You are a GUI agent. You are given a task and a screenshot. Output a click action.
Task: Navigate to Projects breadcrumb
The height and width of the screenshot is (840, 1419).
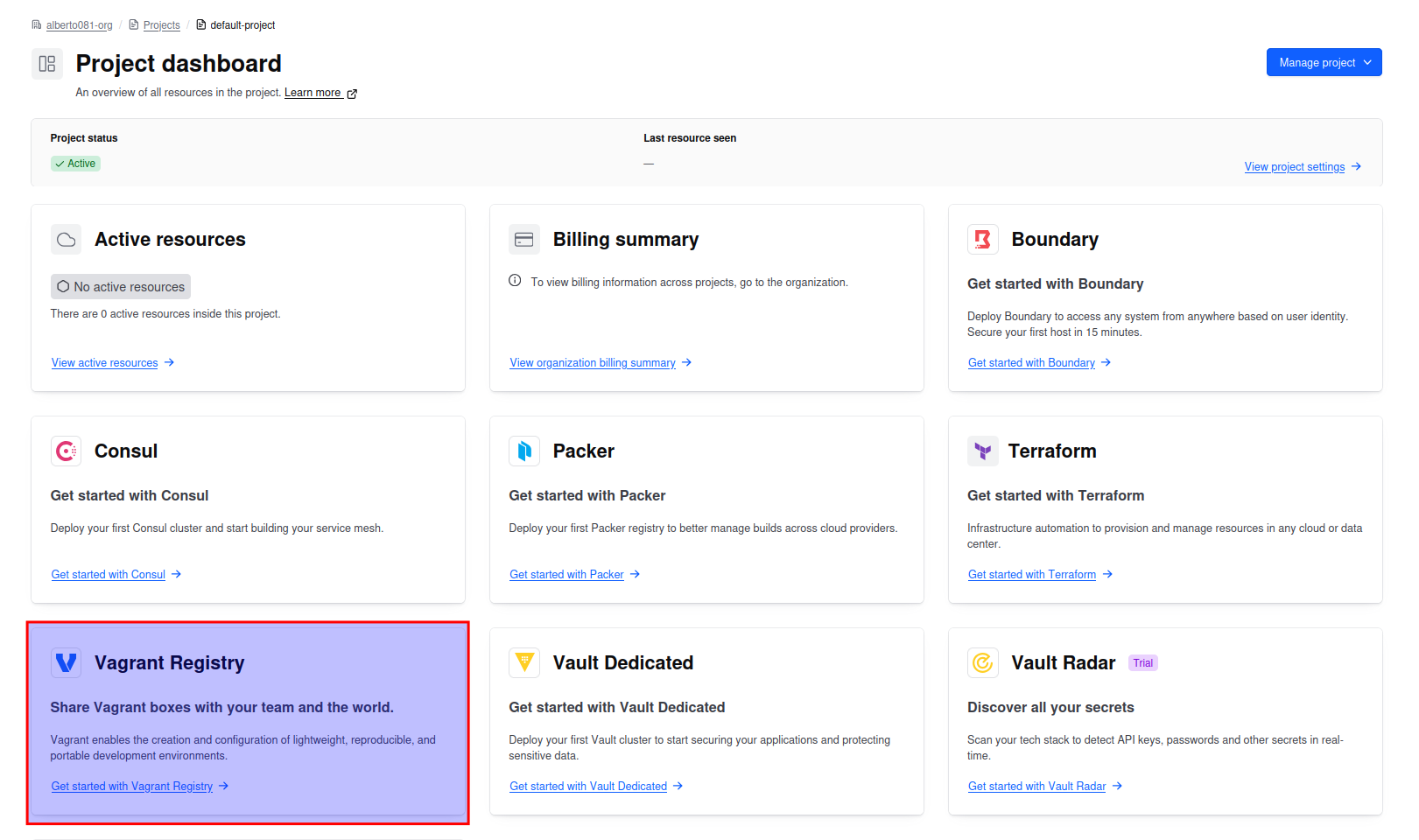161,25
